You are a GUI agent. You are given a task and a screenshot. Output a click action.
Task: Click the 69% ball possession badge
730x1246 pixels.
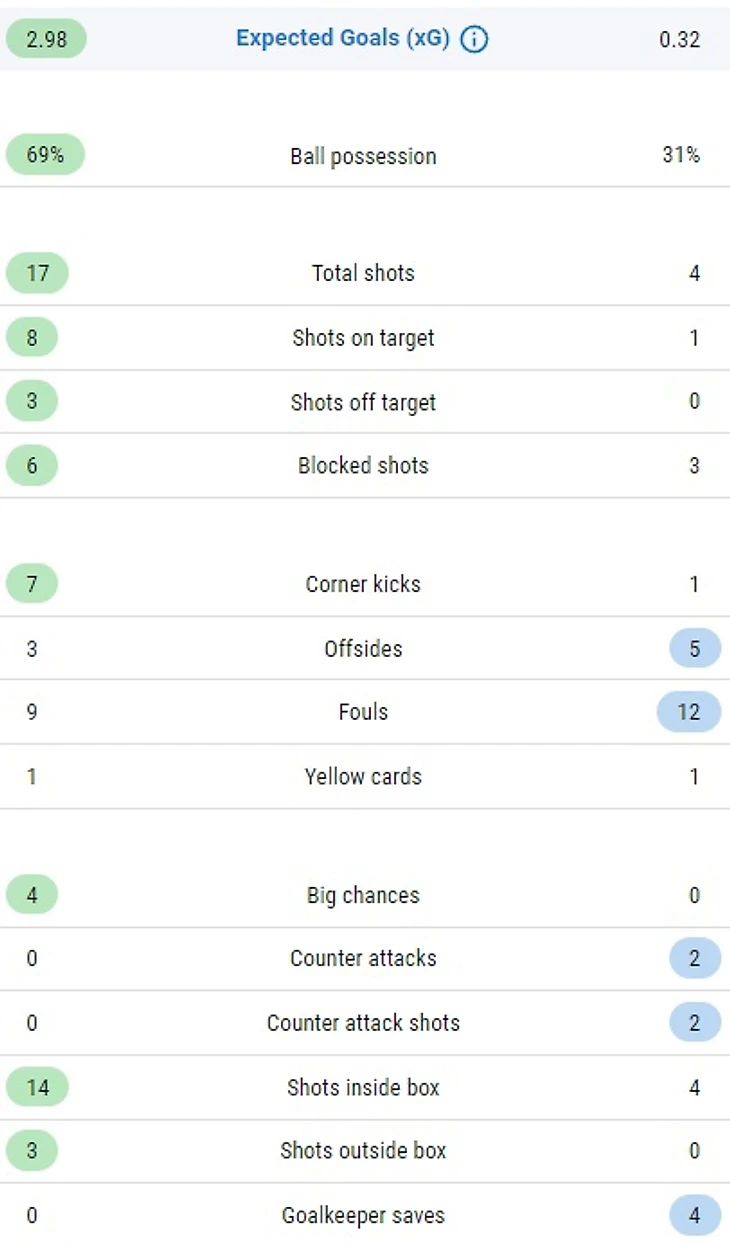(x=45, y=155)
